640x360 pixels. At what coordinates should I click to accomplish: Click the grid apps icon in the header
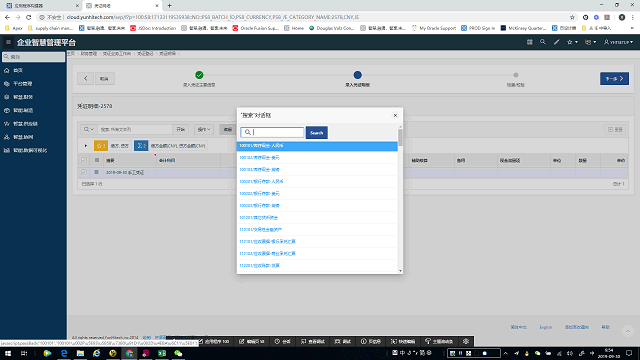529,42
